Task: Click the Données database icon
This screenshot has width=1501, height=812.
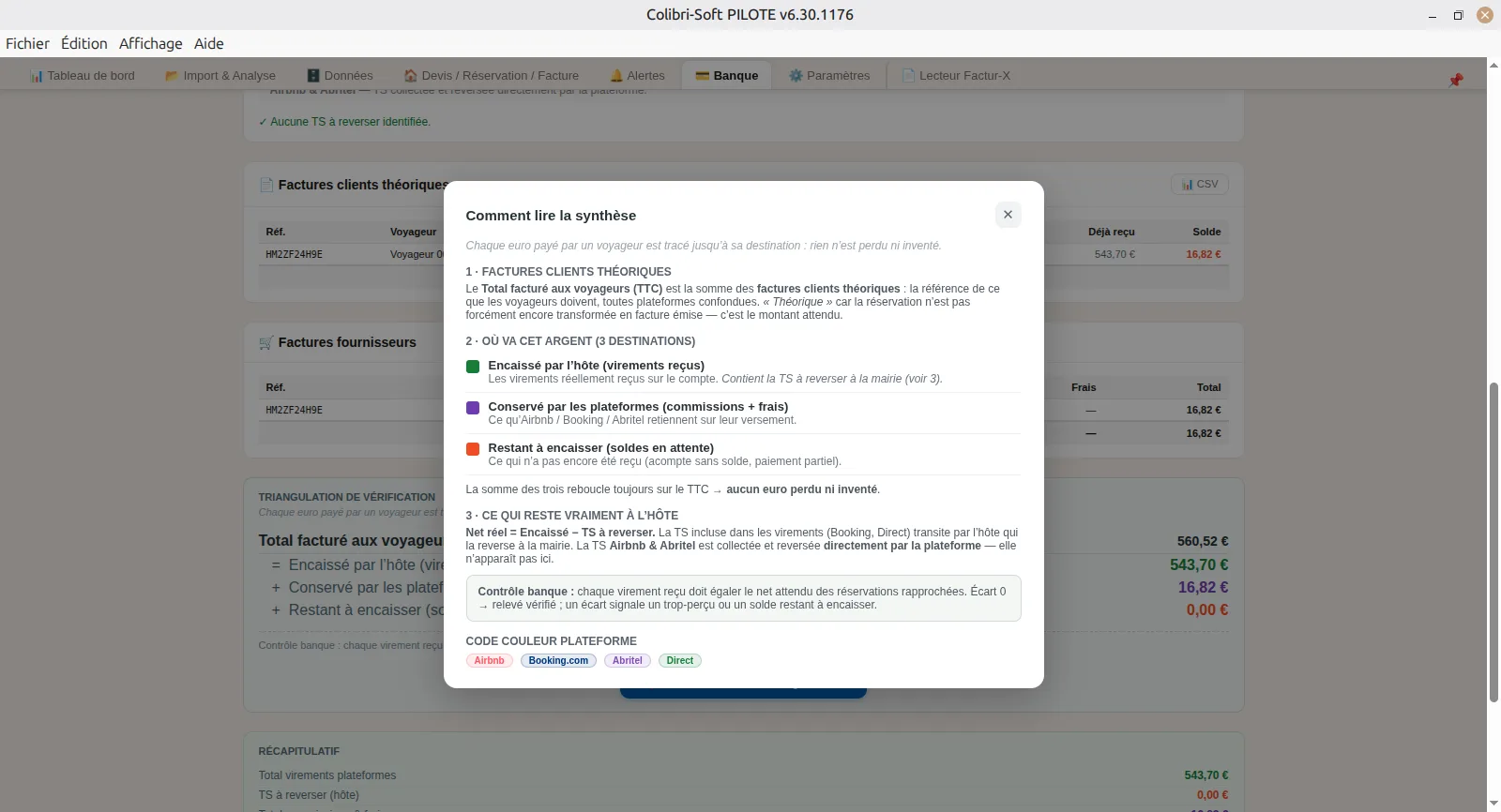Action: point(313,76)
